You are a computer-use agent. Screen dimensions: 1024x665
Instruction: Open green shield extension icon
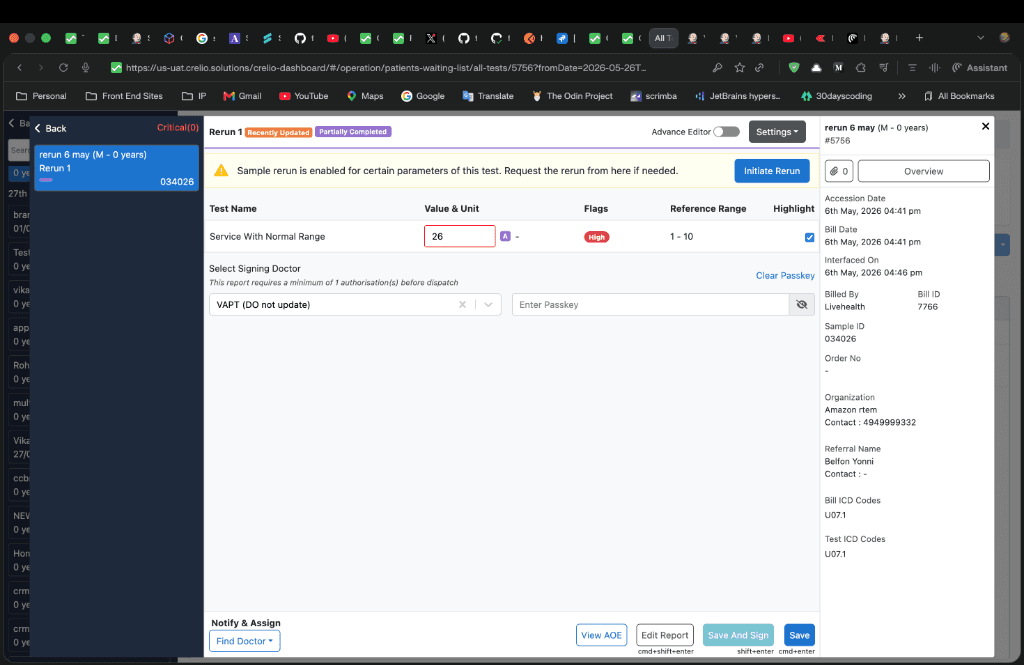[x=794, y=67]
